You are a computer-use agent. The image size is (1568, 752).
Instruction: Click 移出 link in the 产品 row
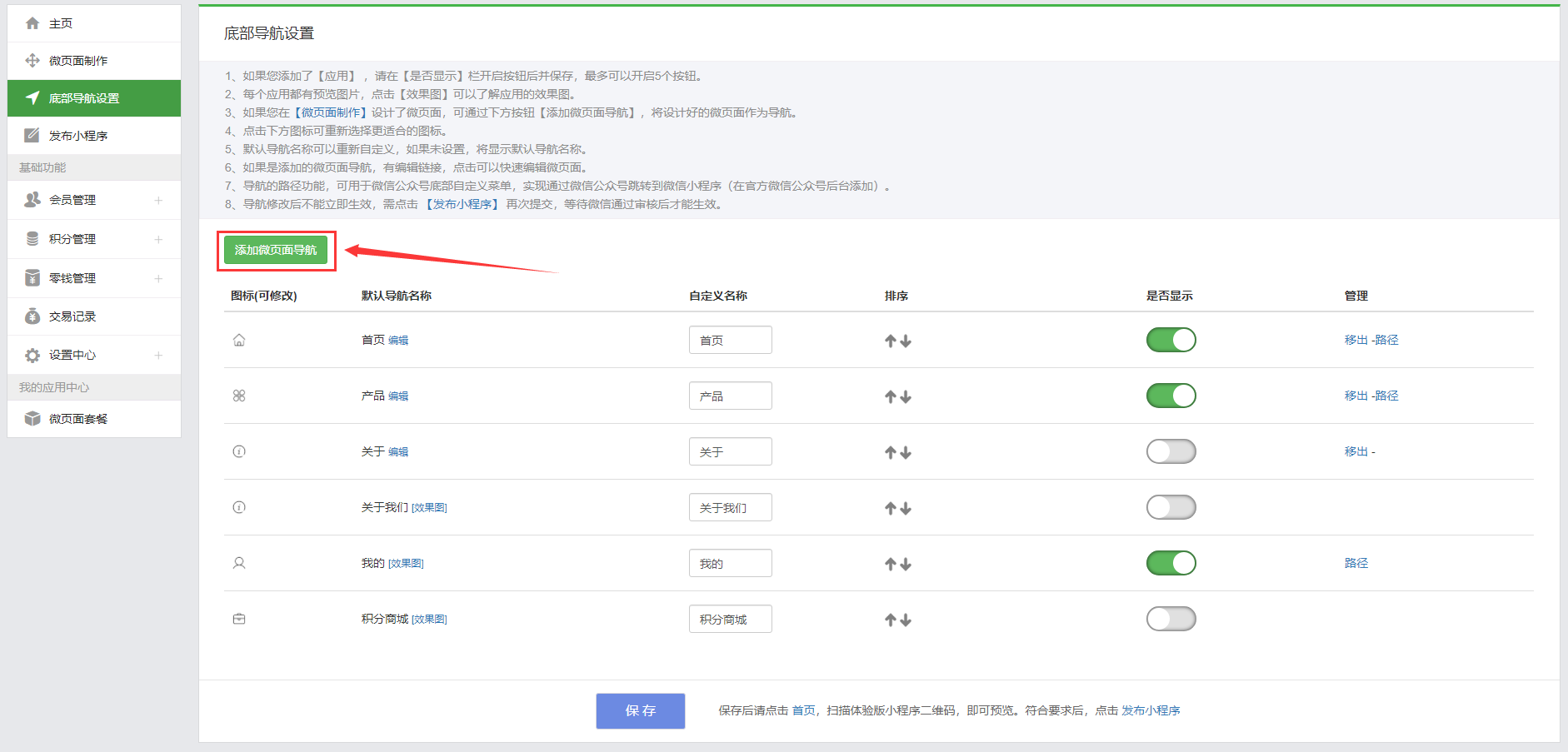click(1356, 396)
